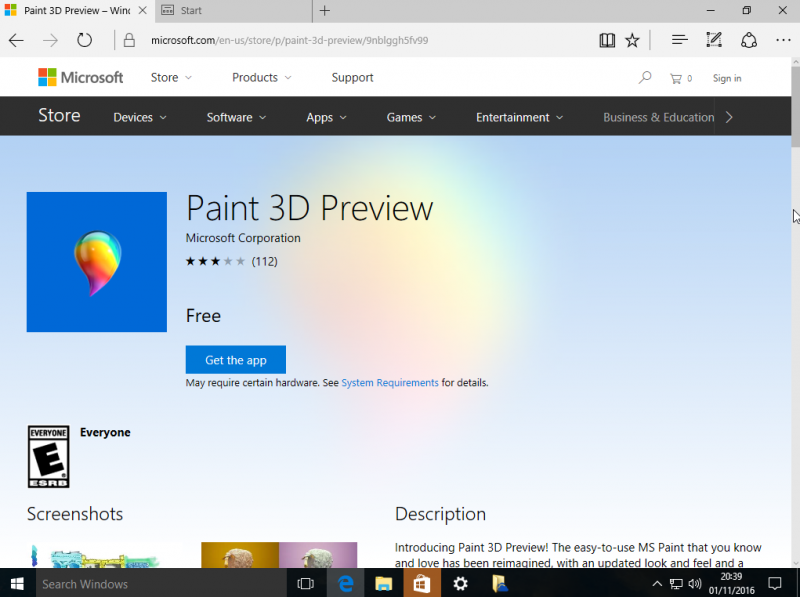This screenshot has width=800, height=597.
Task: Open the Edge Hub icon
Action: pyautogui.click(x=680, y=40)
